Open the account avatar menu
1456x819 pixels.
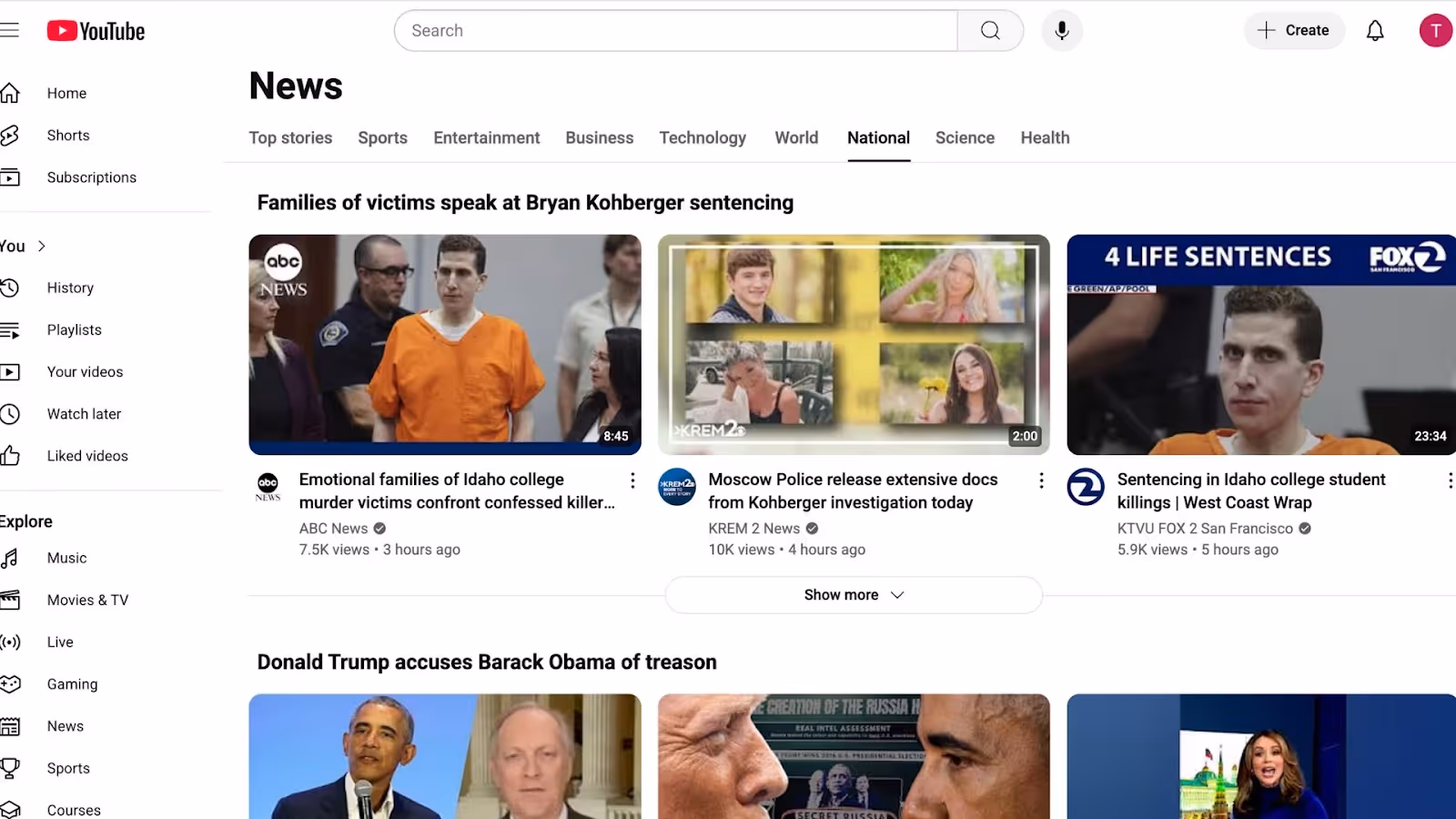(1435, 31)
